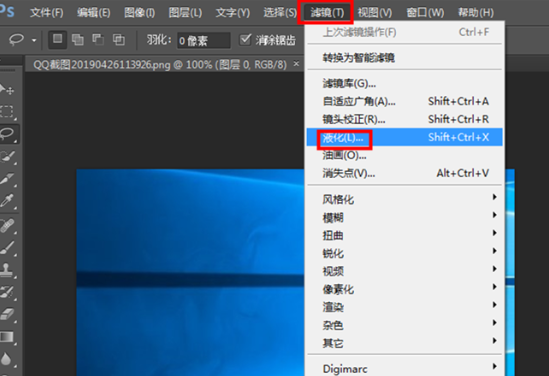Open the 编辑(E) menu

tap(93, 13)
